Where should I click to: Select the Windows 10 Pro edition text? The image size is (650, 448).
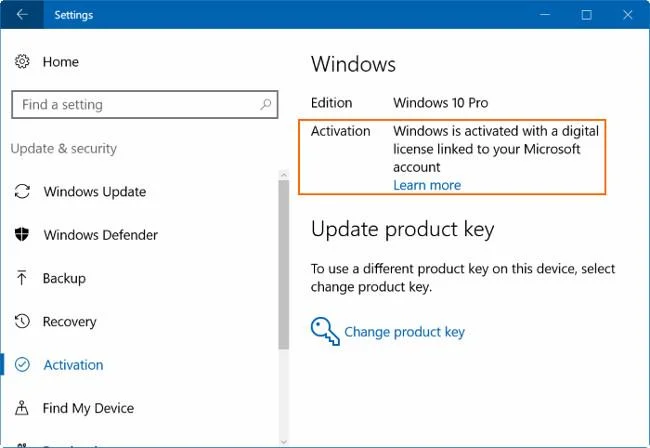coord(441,103)
